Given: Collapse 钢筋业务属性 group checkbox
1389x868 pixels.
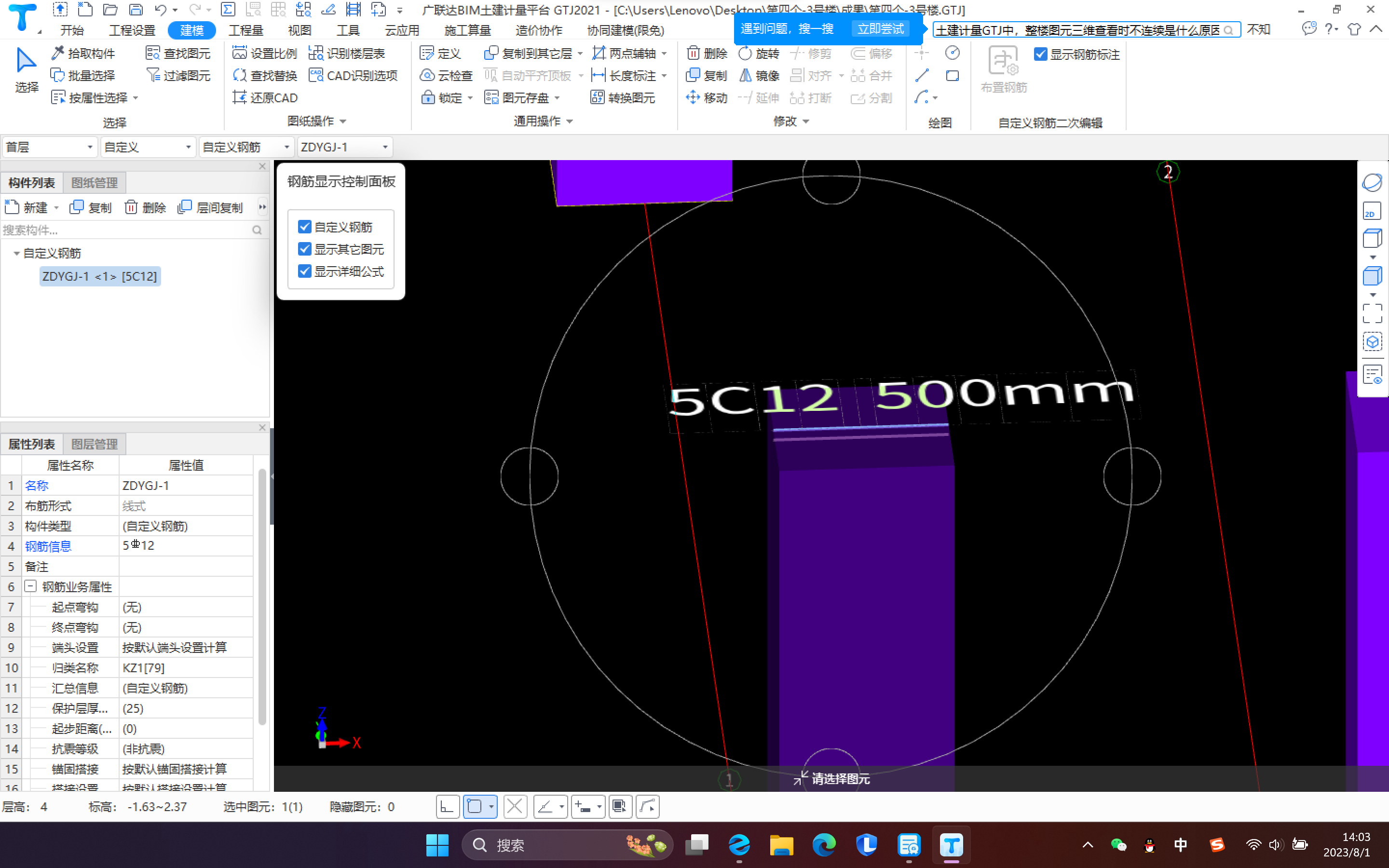Looking at the screenshot, I should point(30,586).
